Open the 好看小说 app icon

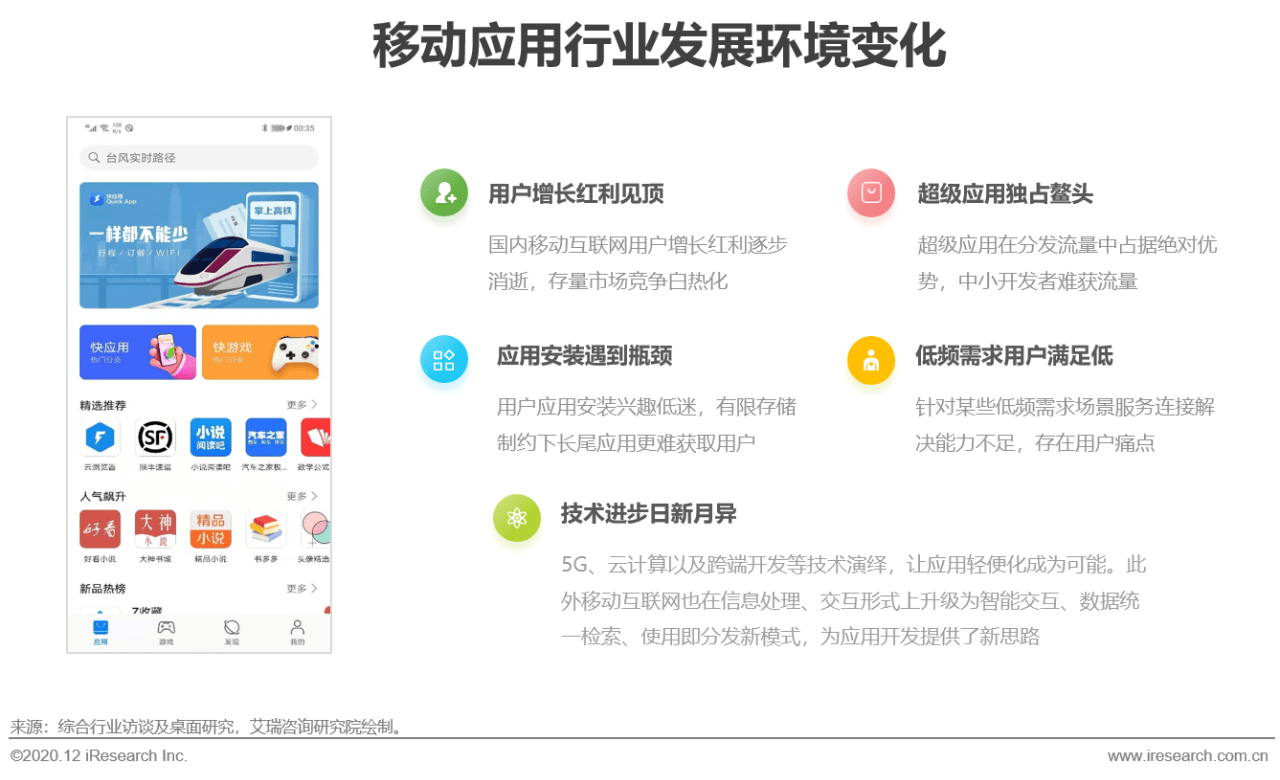click(100, 529)
